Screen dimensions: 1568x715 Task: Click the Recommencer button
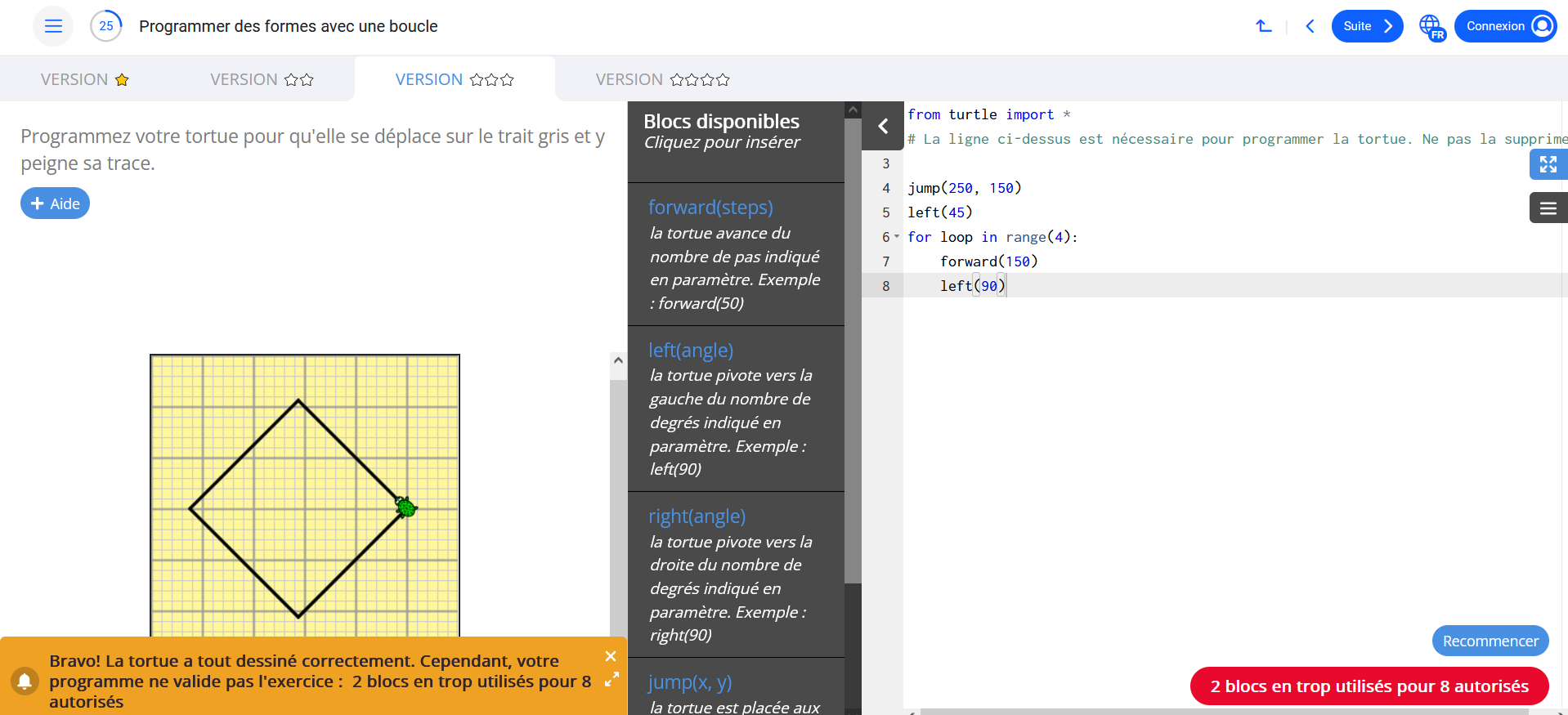coord(1490,641)
